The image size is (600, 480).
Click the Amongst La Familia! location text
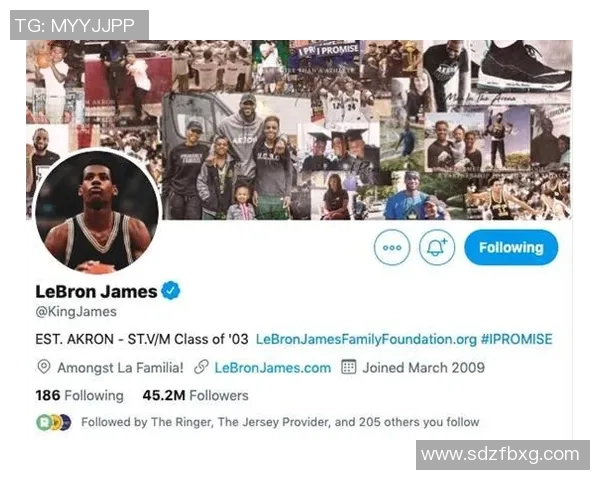[x=120, y=368]
